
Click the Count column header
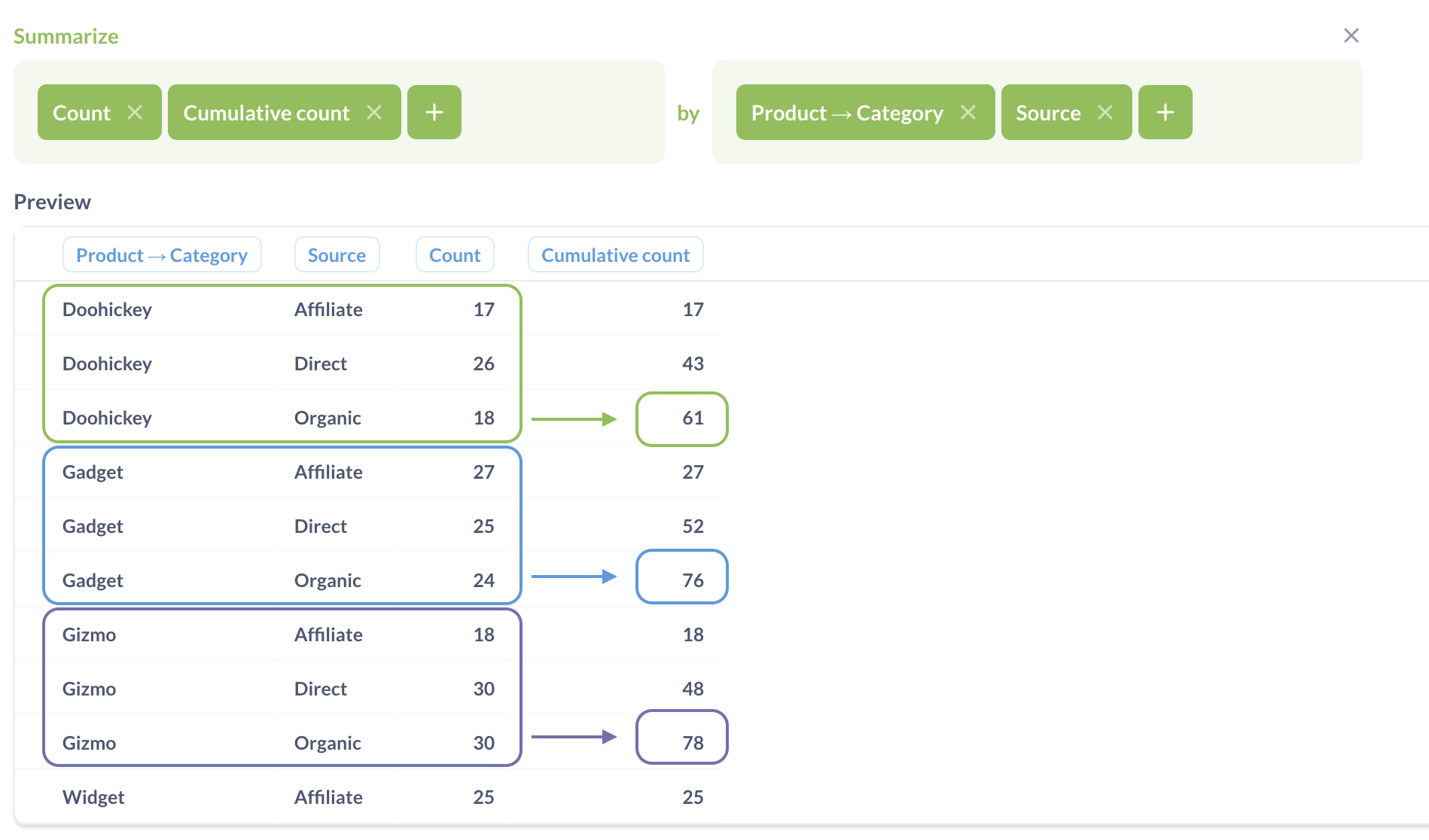455,255
